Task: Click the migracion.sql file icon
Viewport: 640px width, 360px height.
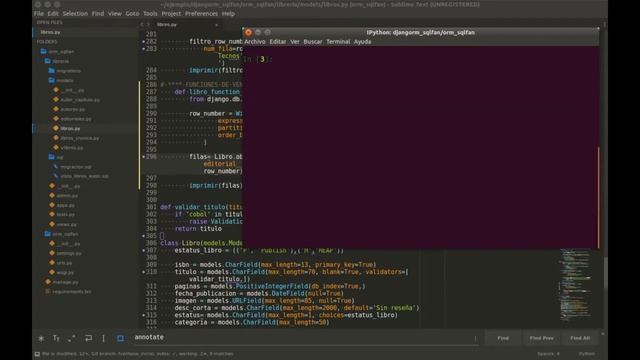Action: (56, 167)
